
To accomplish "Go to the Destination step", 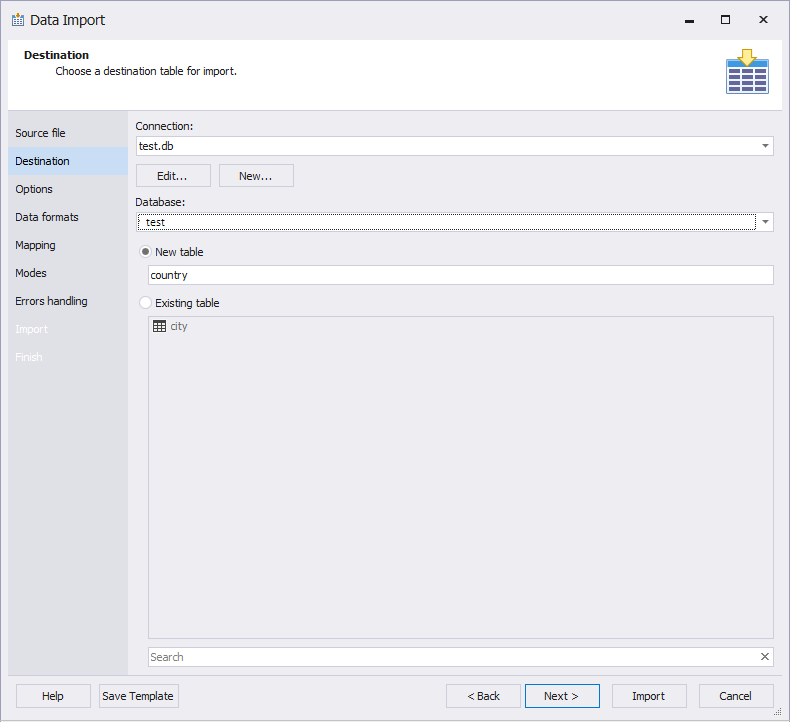I will 68,161.
